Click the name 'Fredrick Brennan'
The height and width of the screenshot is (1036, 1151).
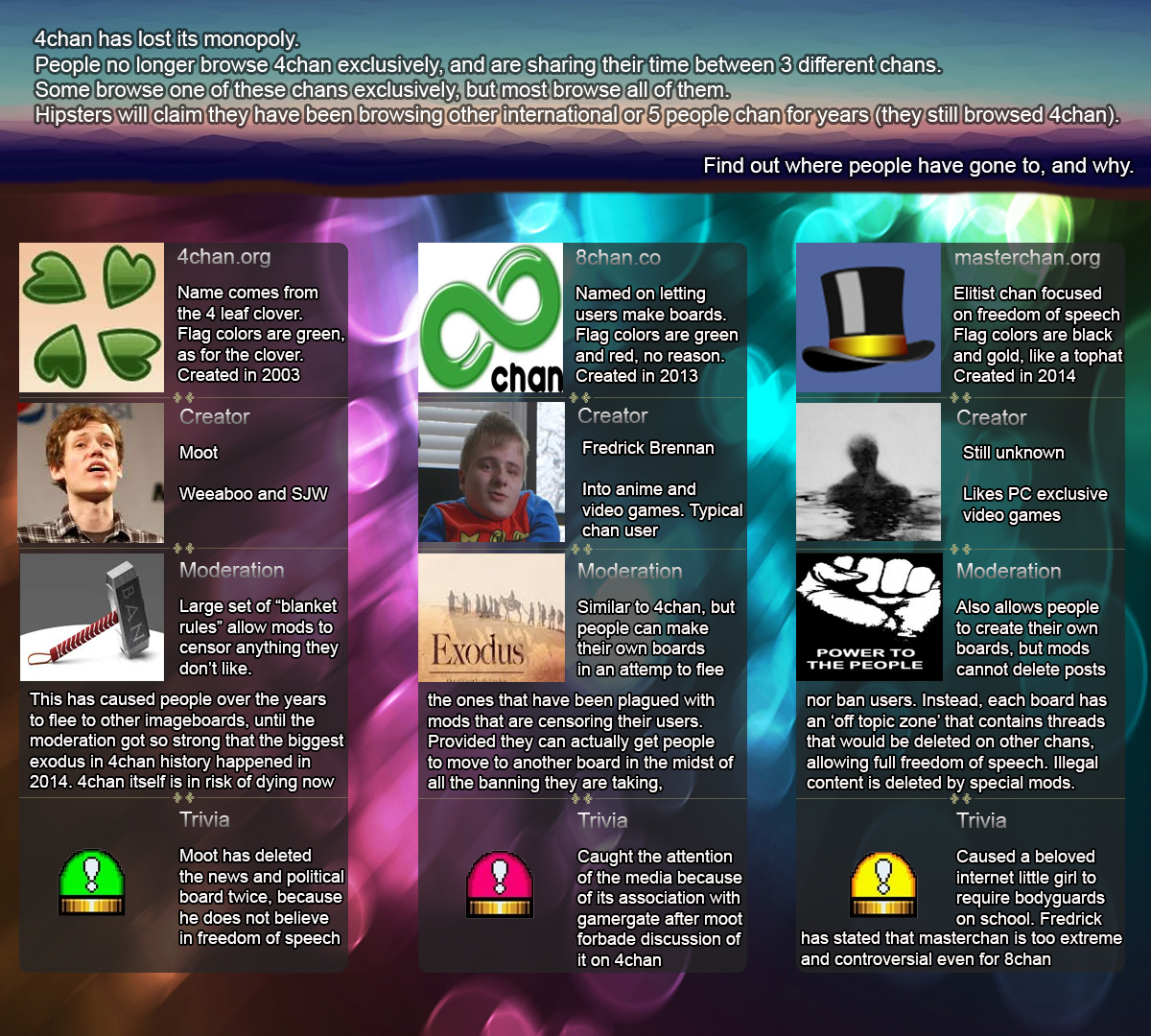point(648,448)
